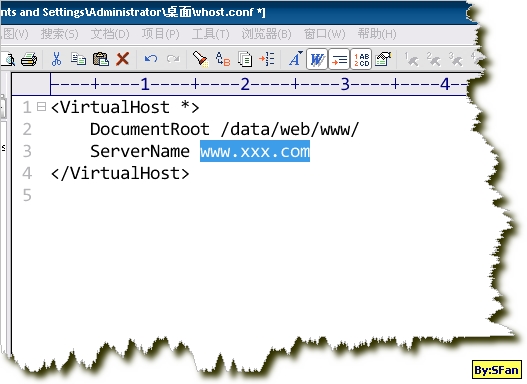Toggle line numbers display button
This screenshot has height=384, width=527.
click(x=361, y=60)
